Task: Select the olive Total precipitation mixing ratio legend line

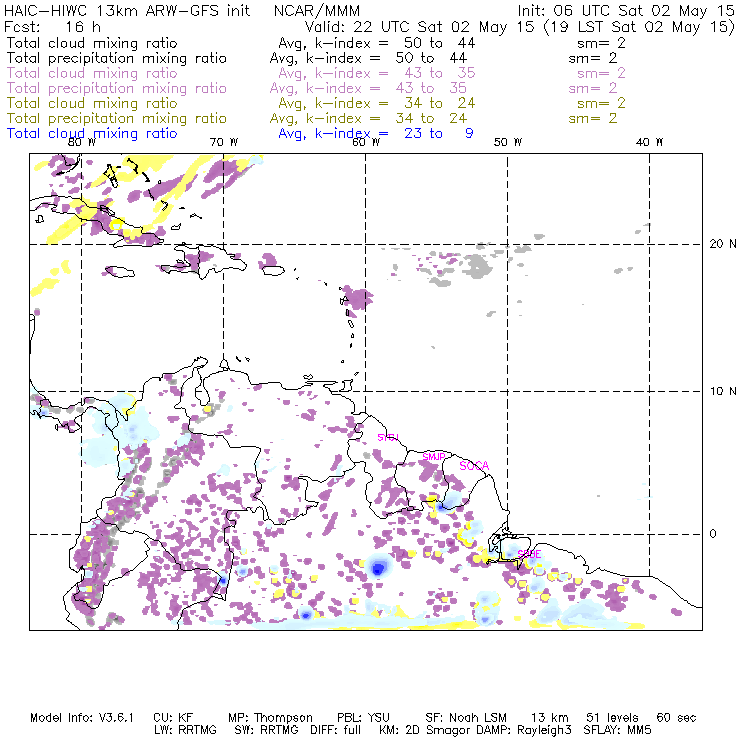Action: point(312,118)
